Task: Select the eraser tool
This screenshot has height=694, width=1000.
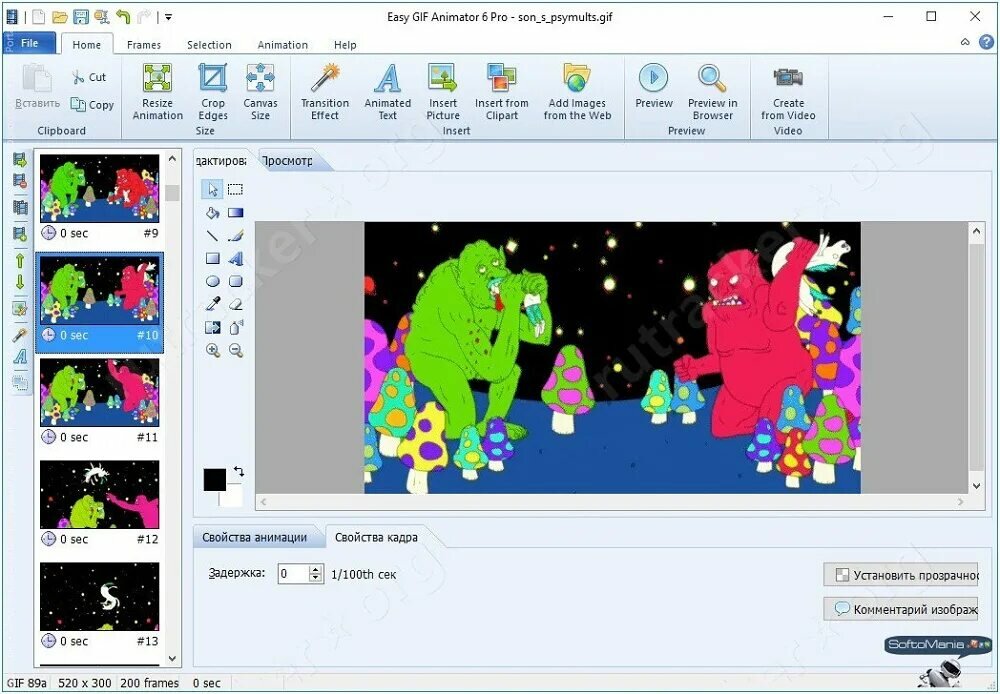Action: [x=235, y=304]
